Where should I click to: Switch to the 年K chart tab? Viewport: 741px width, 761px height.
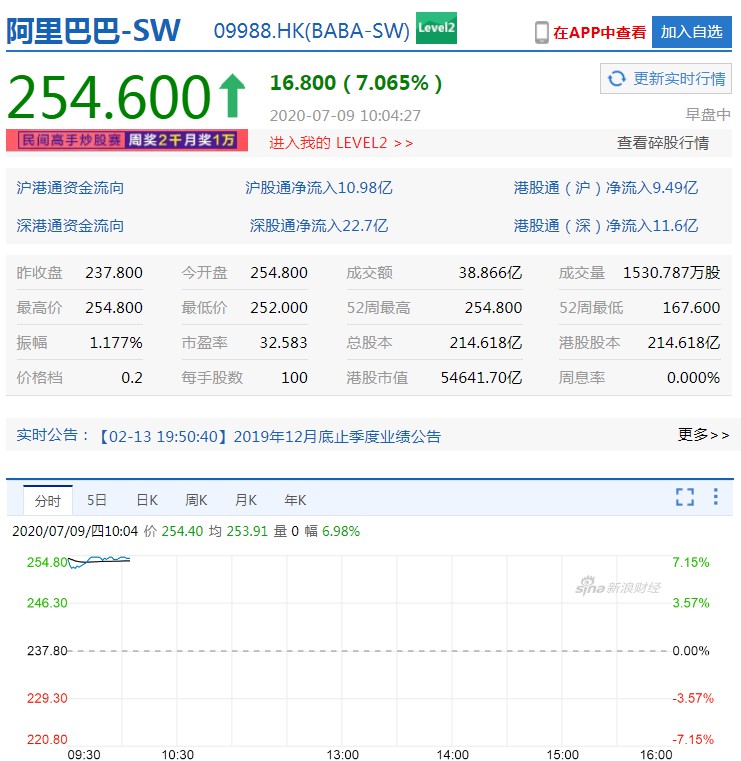click(295, 500)
